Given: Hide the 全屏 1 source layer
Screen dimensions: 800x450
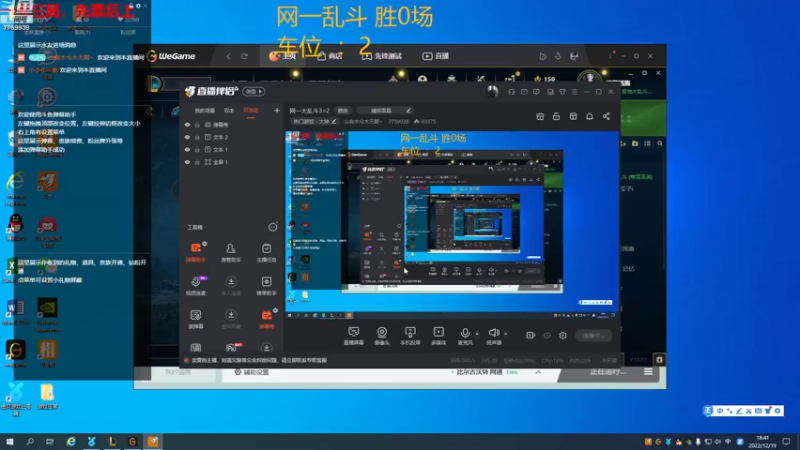Looking at the screenshot, I should tap(187, 162).
